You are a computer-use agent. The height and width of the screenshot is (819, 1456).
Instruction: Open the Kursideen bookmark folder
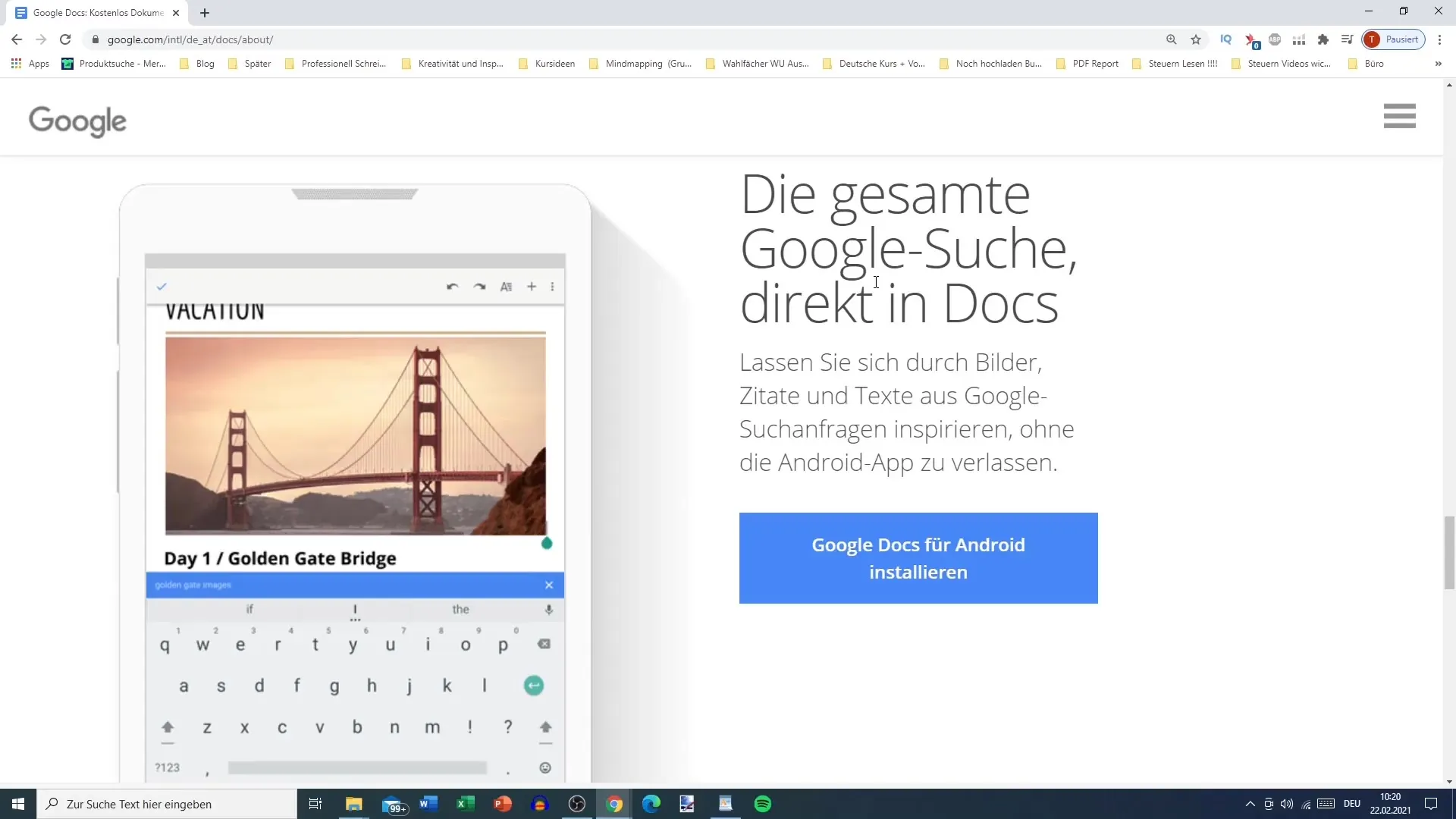click(547, 64)
